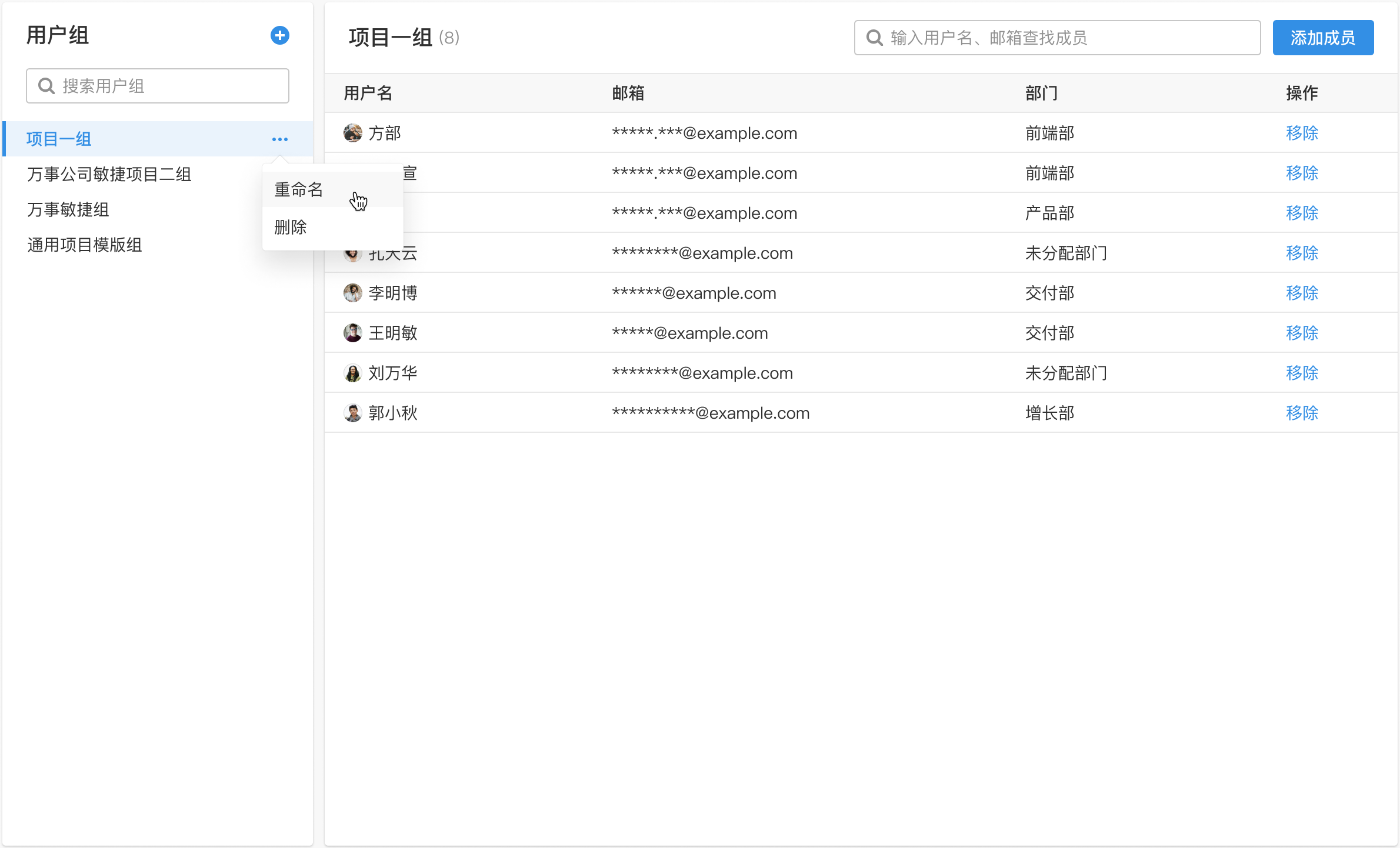Click 李明博's 交付部 department cell

[1050, 293]
